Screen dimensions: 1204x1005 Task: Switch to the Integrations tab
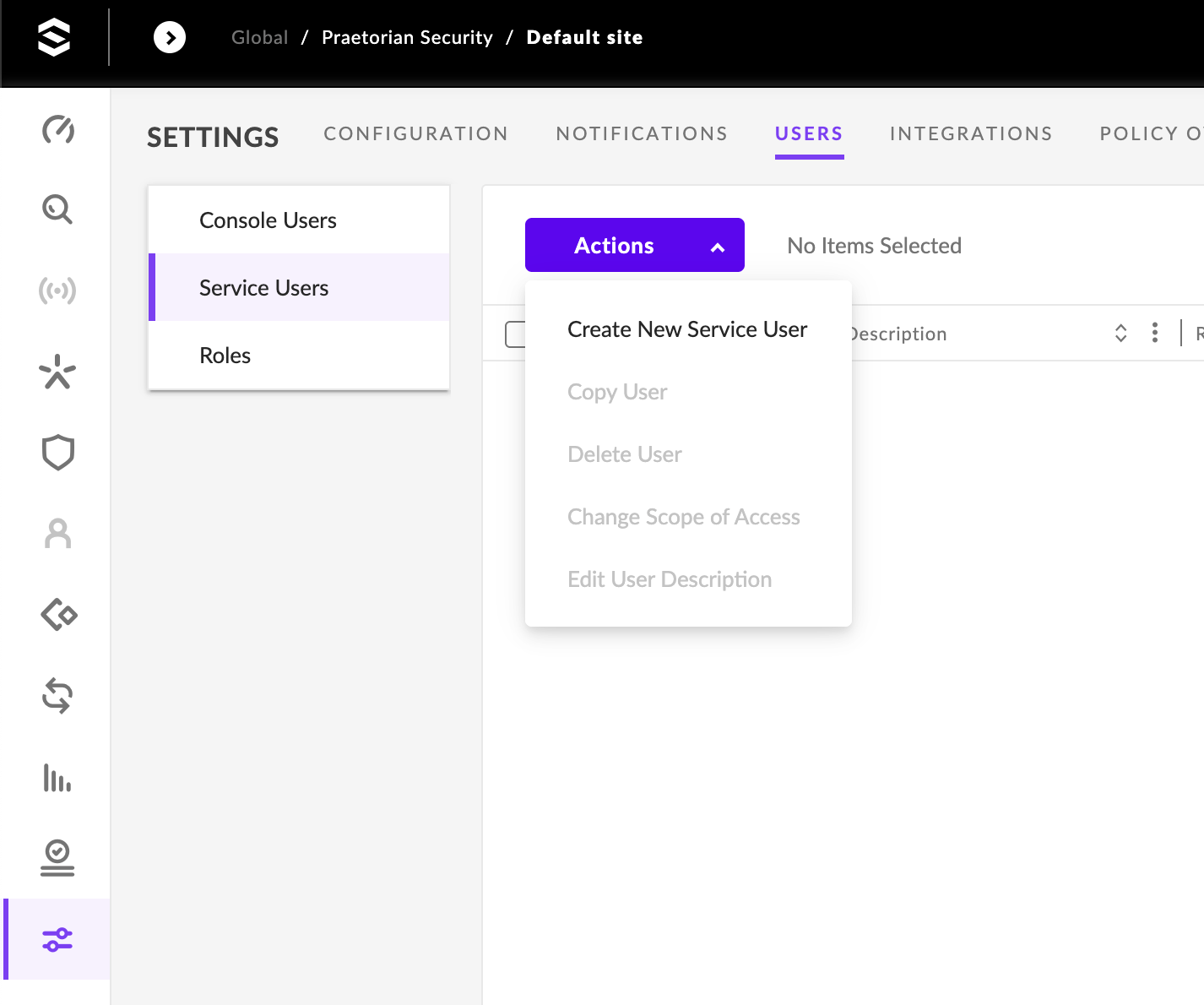971,133
